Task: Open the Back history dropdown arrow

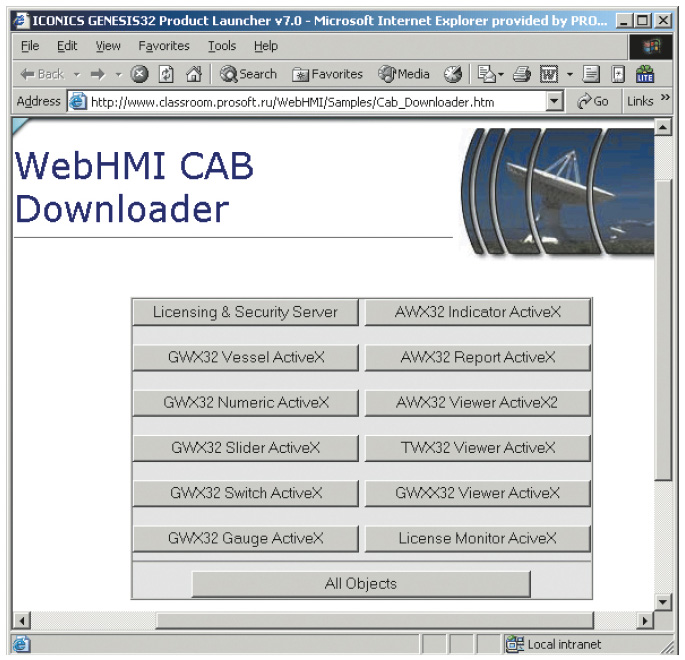Action: pos(77,75)
